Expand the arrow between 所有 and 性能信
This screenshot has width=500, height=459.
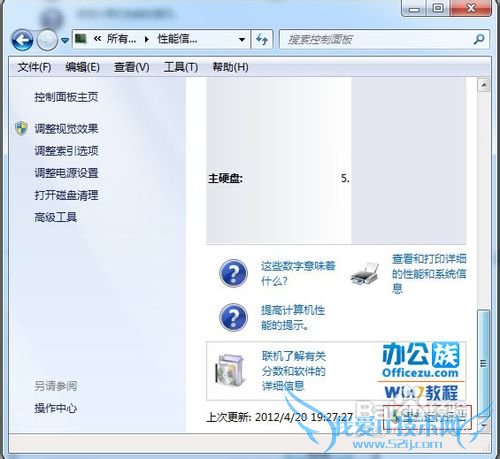pyautogui.click(x=147, y=39)
